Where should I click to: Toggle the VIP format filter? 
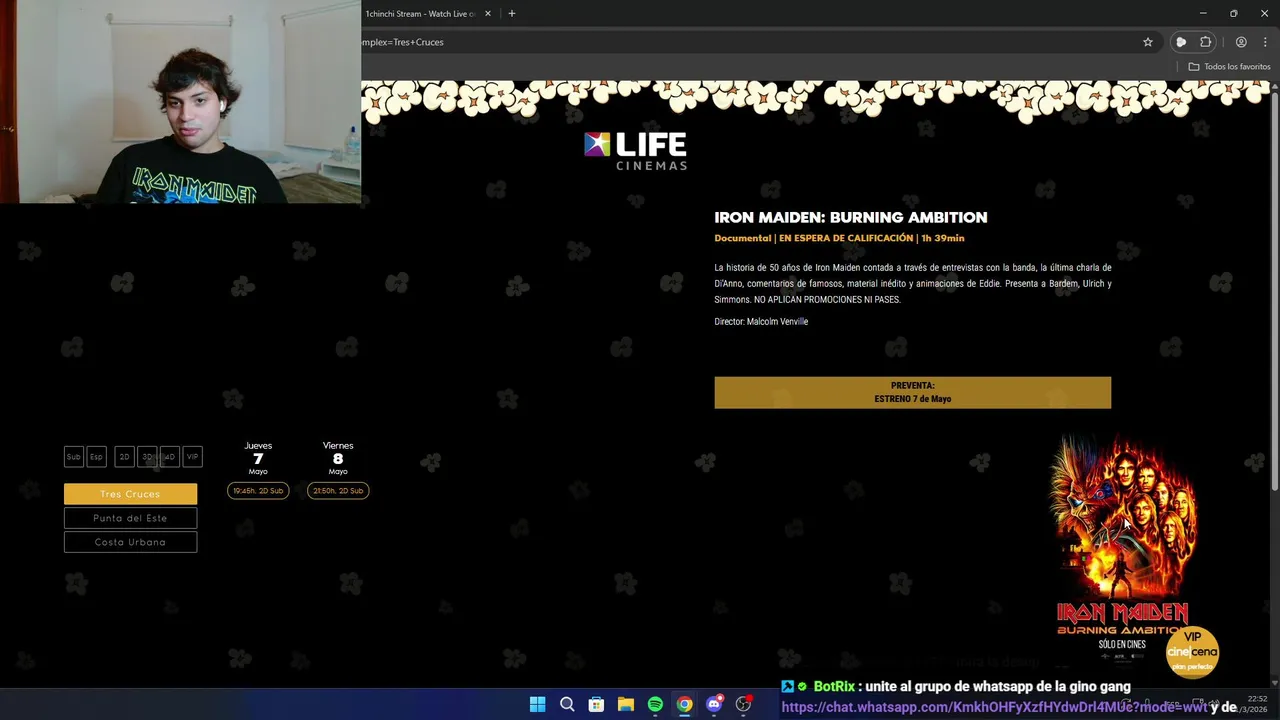(193, 457)
